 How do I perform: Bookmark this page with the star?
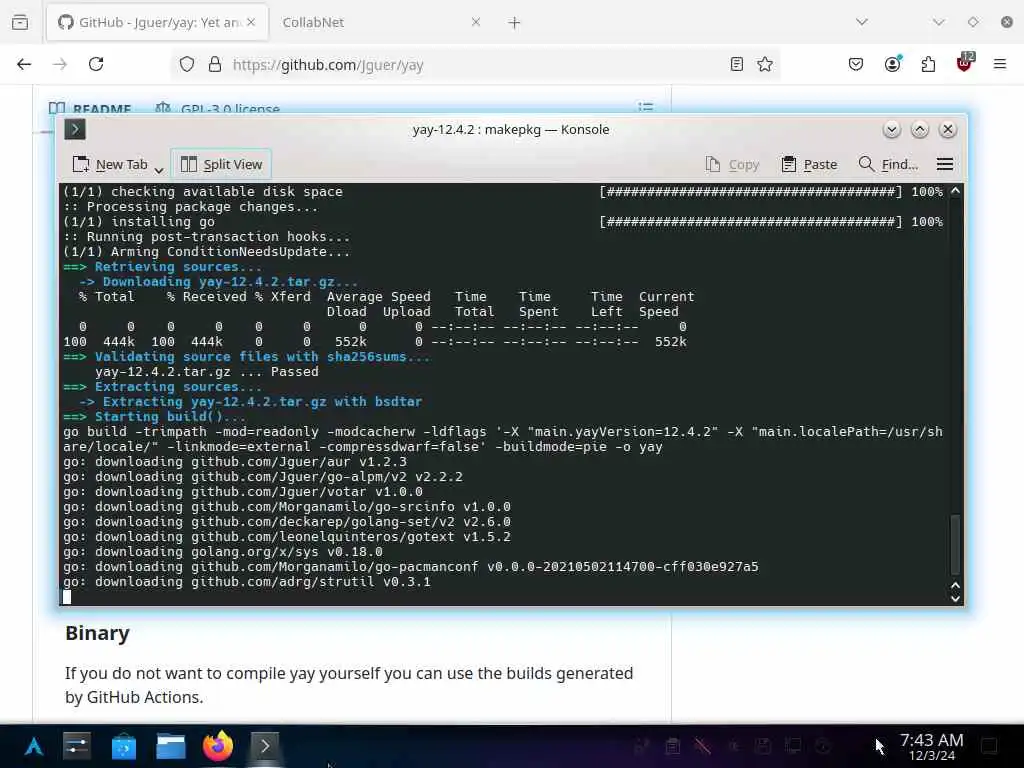765,64
